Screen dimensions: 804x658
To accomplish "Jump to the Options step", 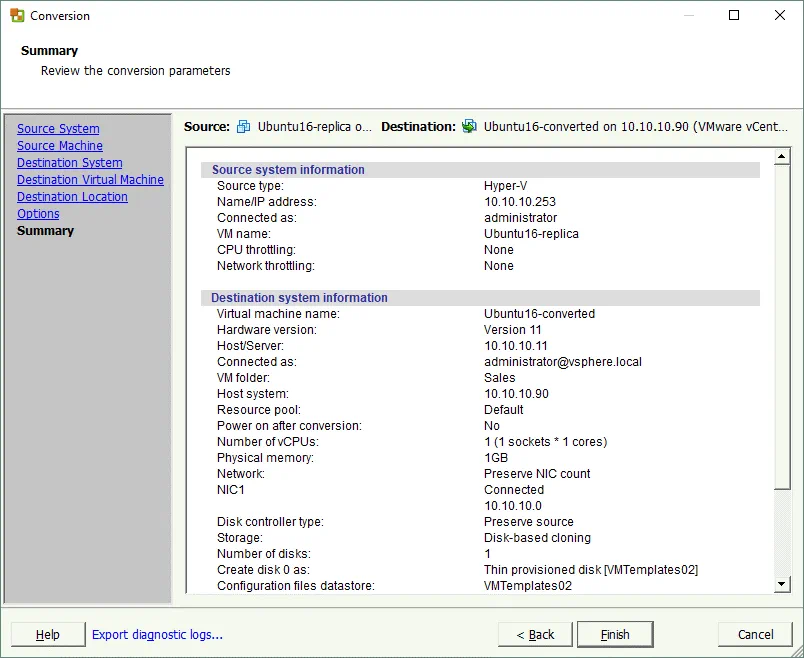I will click(x=38, y=214).
